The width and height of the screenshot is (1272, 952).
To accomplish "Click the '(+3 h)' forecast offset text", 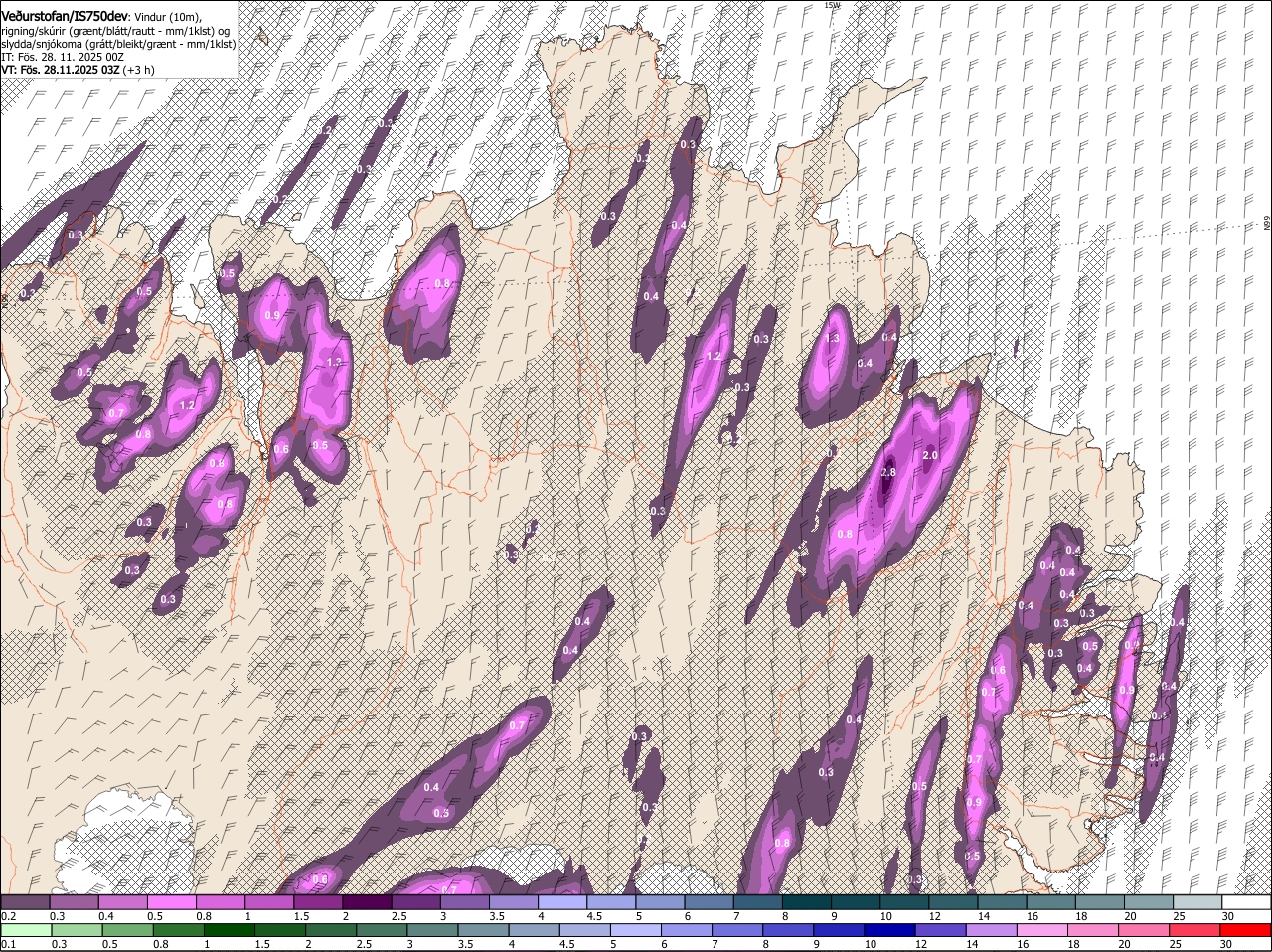I will click(139, 71).
